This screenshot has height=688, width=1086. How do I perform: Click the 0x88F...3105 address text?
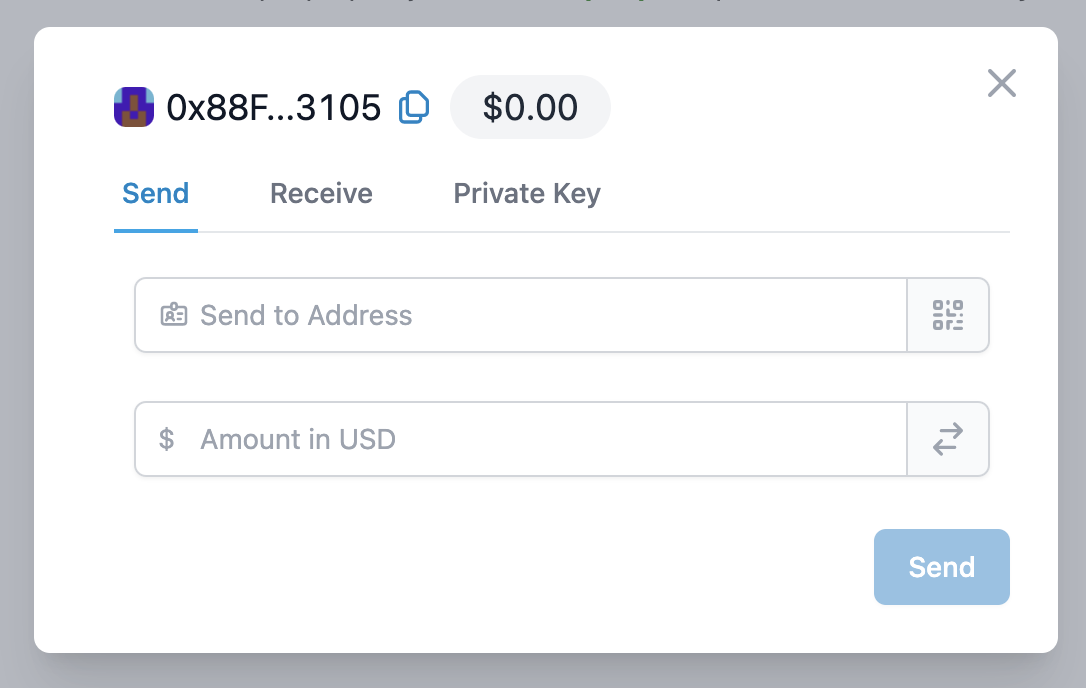[274, 107]
